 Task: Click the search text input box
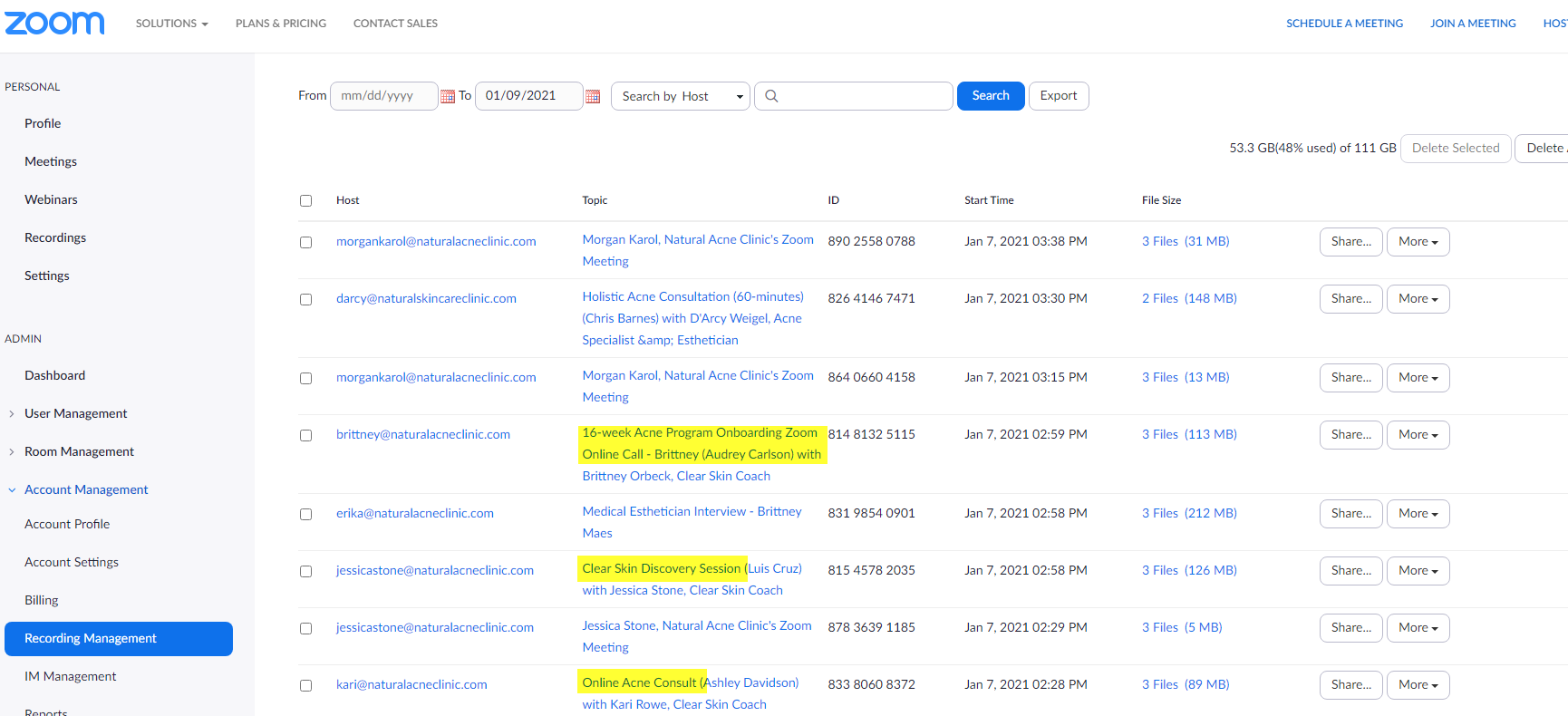tap(854, 96)
